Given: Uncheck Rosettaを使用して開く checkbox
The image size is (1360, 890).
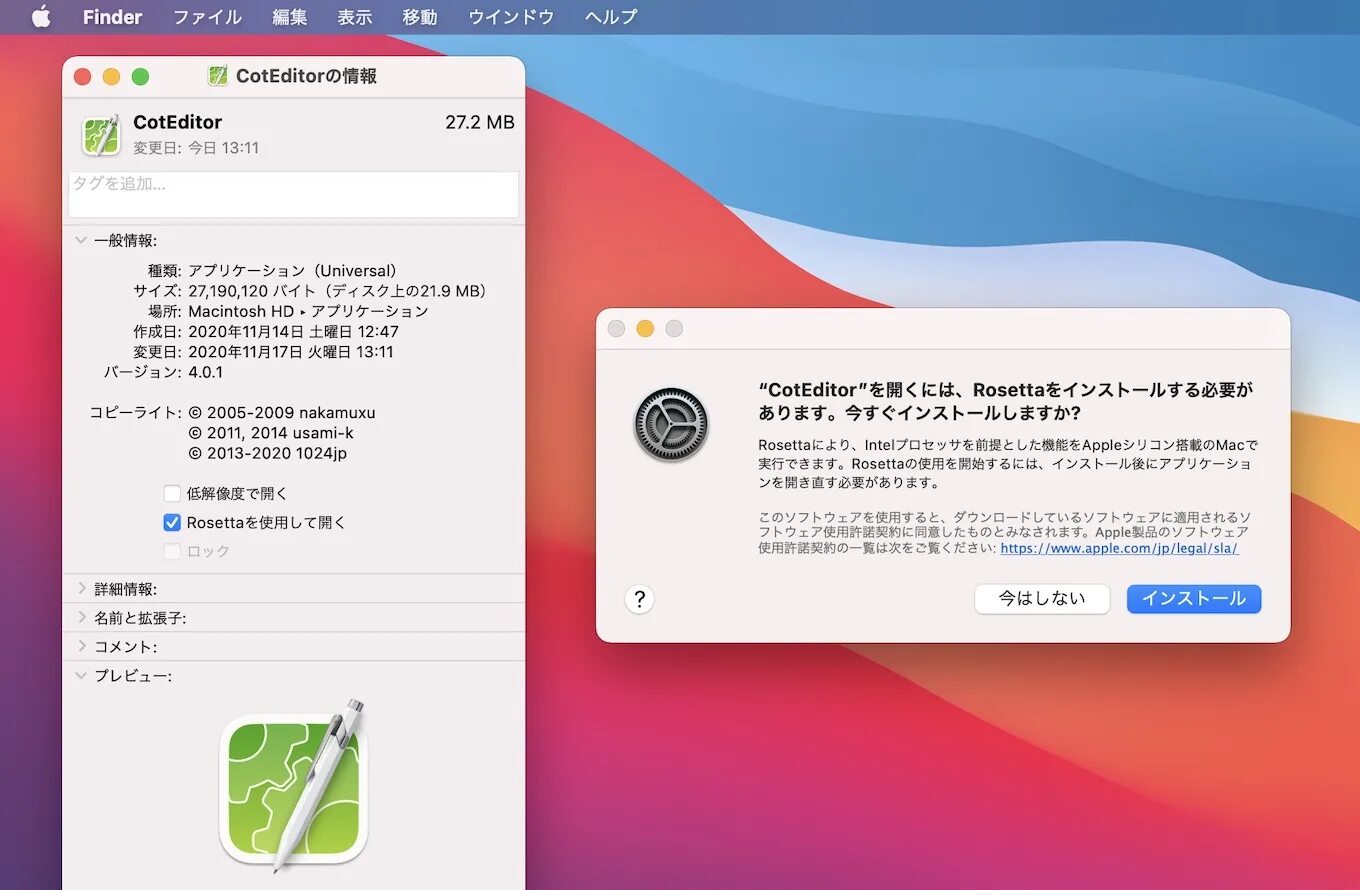Looking at the screenshot, I should pos(172,522).
